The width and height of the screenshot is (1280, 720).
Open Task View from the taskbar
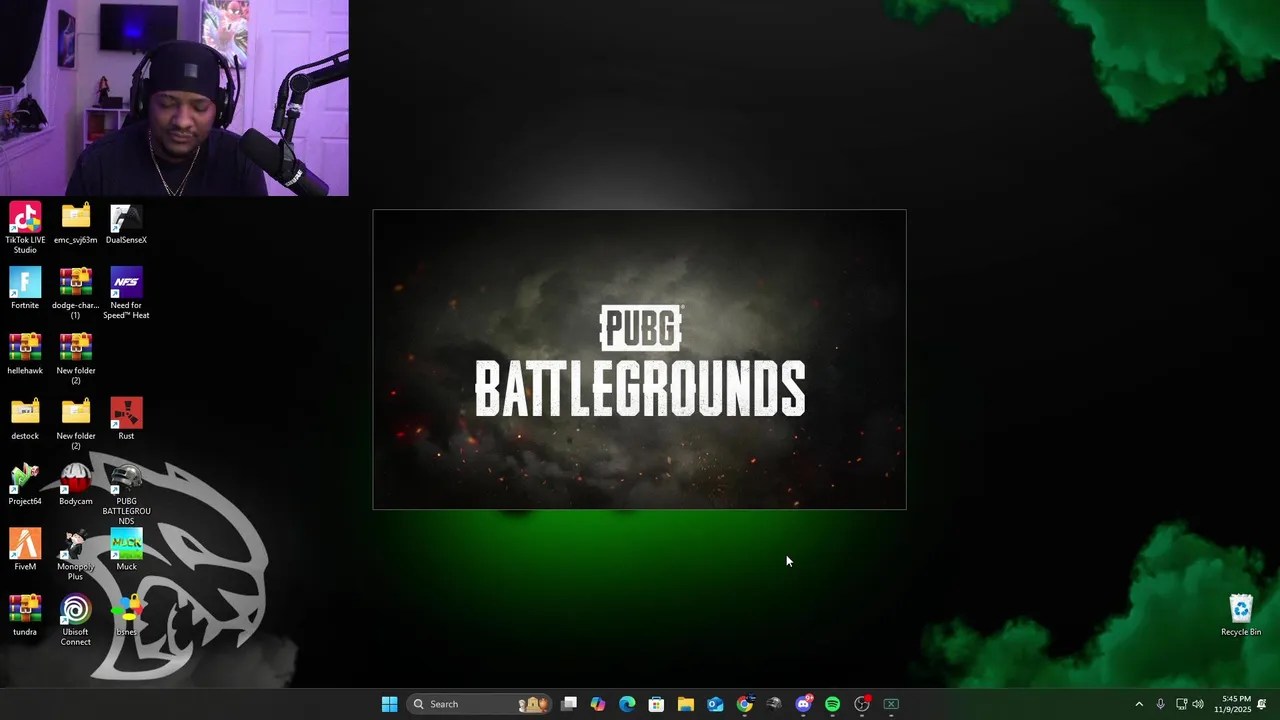point(569,704)
